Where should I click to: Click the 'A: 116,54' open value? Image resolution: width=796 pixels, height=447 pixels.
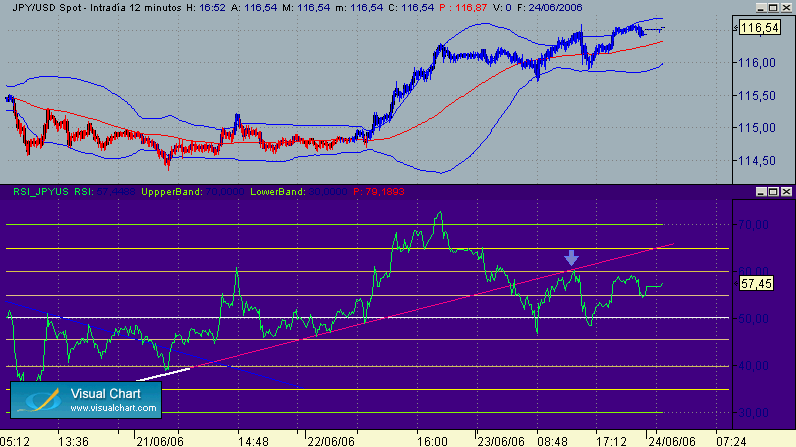click(254, 8)
